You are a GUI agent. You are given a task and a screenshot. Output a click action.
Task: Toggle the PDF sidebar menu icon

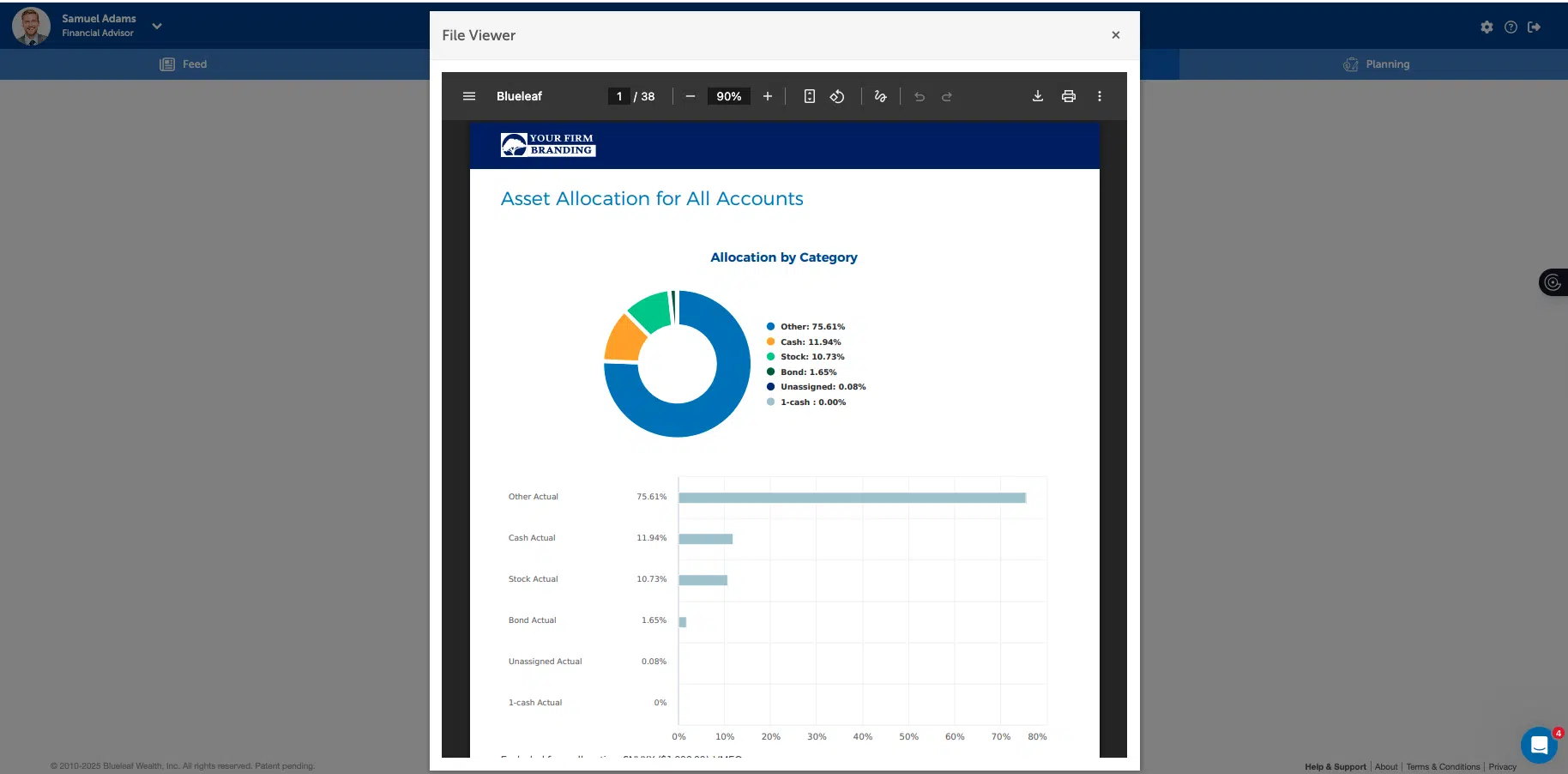pyautogui.click(x=469, y=96)
